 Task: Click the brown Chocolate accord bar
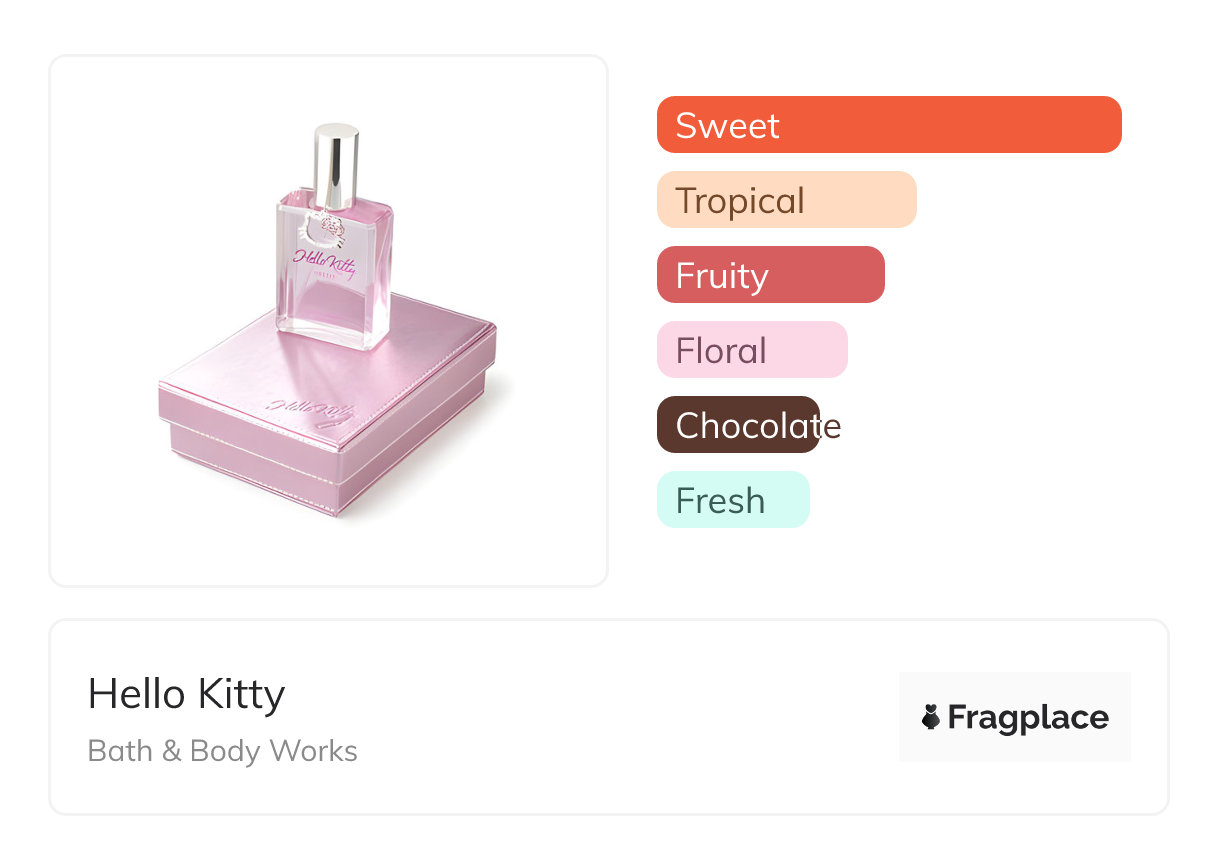click(738, 425)
